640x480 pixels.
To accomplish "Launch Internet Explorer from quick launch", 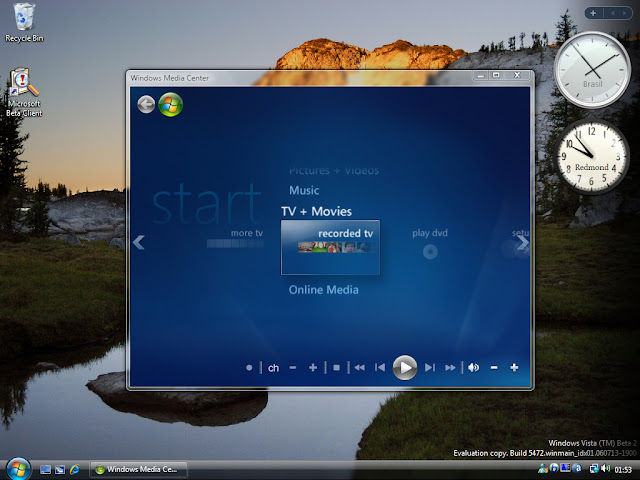I will click(x=75, y=469).
